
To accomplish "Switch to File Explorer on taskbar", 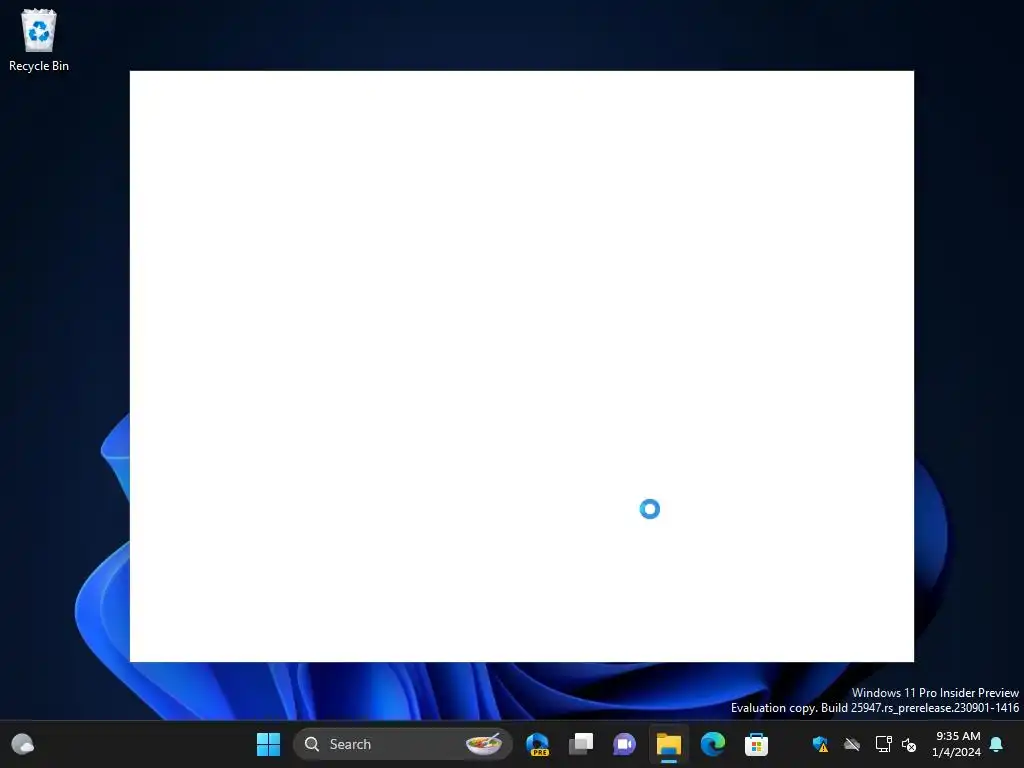I will point(669,744).
